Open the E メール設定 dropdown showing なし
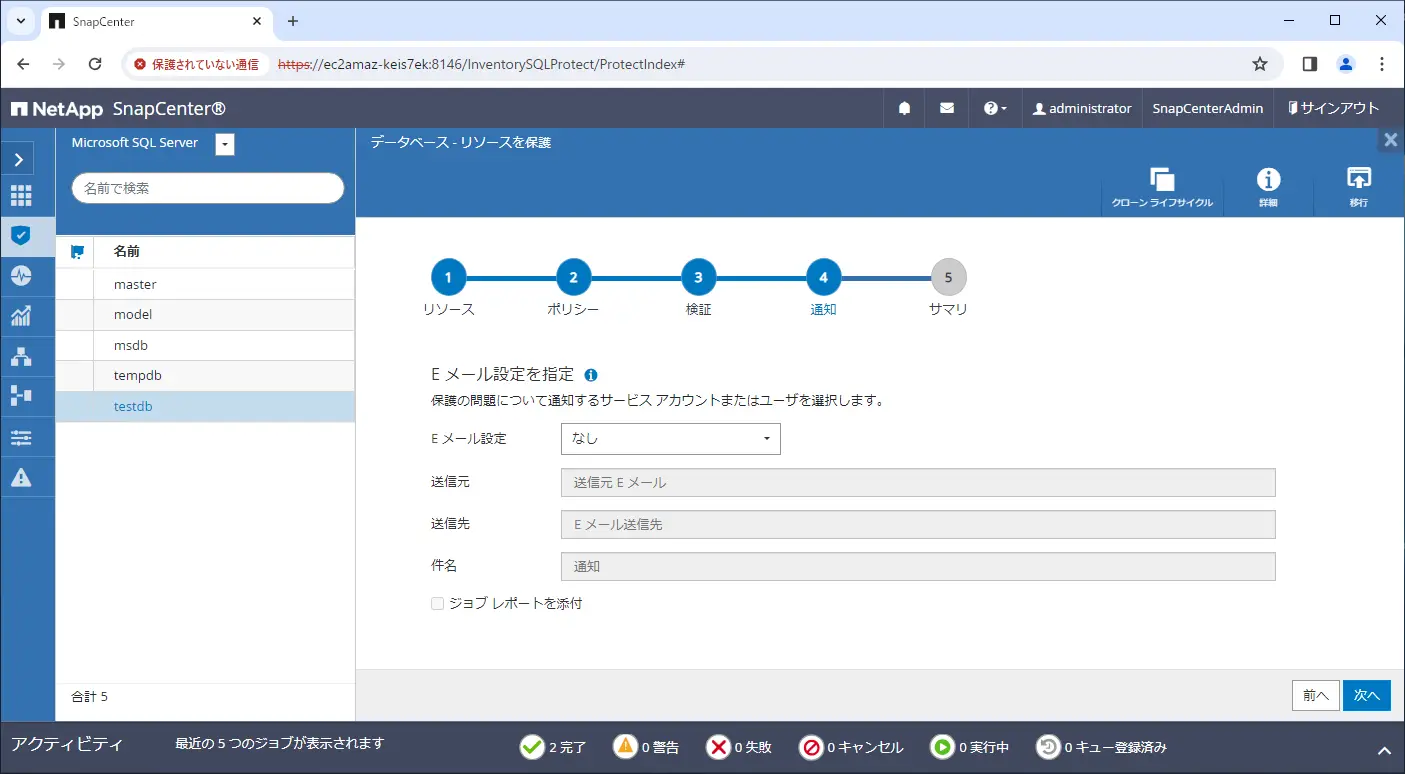Viewport: 1405px width, 774px height. click(x=671, y=438)
